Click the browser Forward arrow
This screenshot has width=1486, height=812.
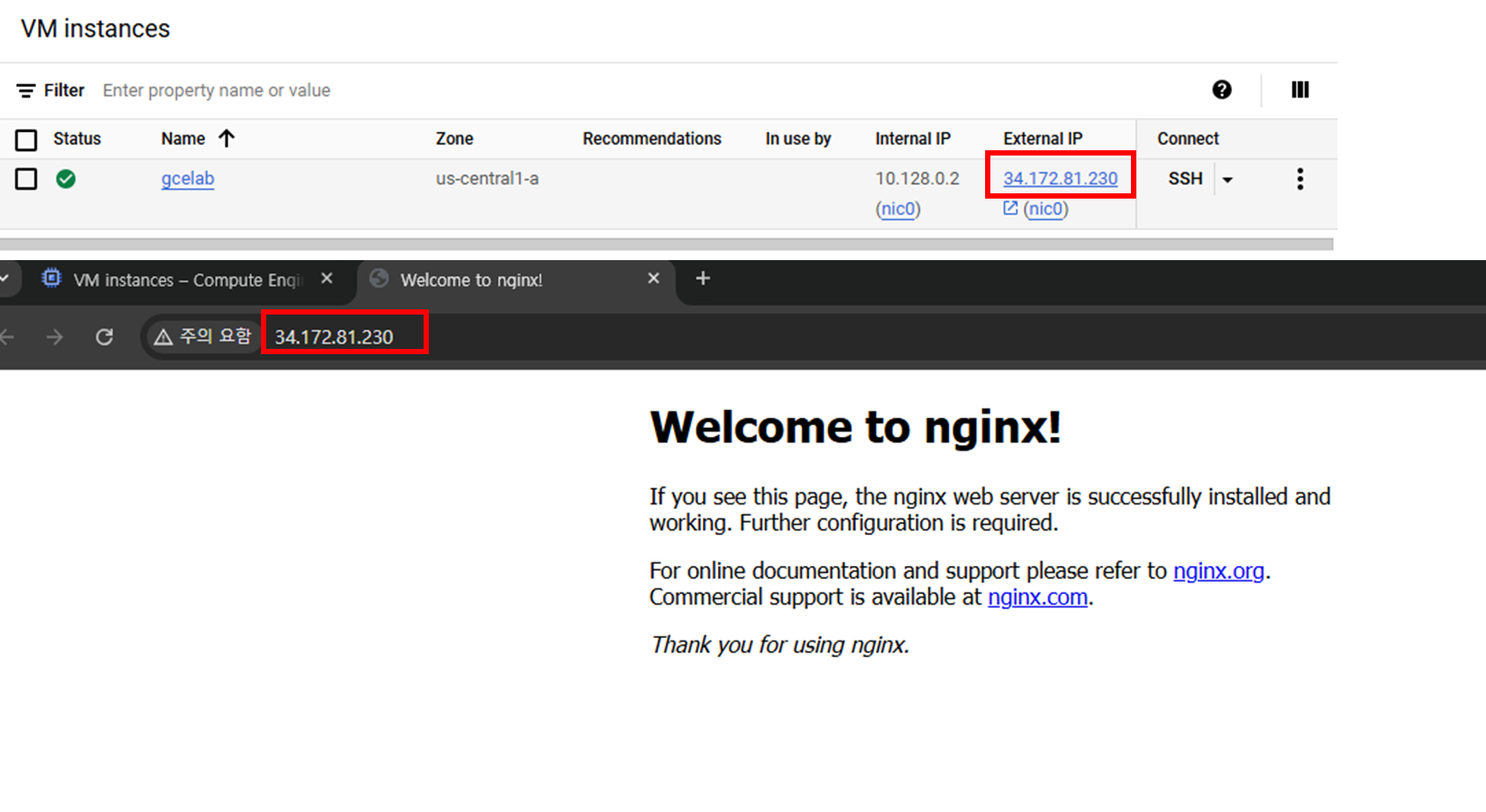click(x=54, y=337)
